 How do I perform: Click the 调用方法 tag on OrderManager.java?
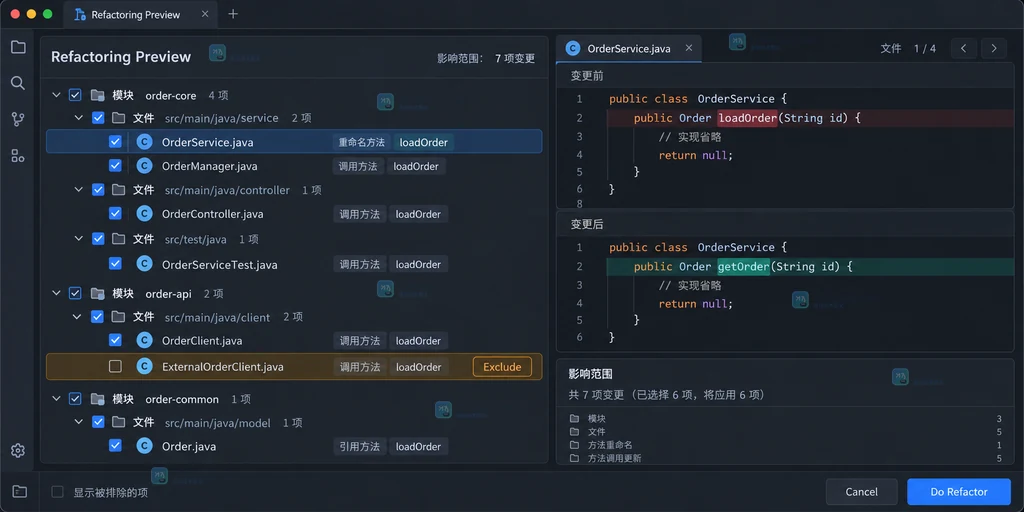(x=358, y=166)
